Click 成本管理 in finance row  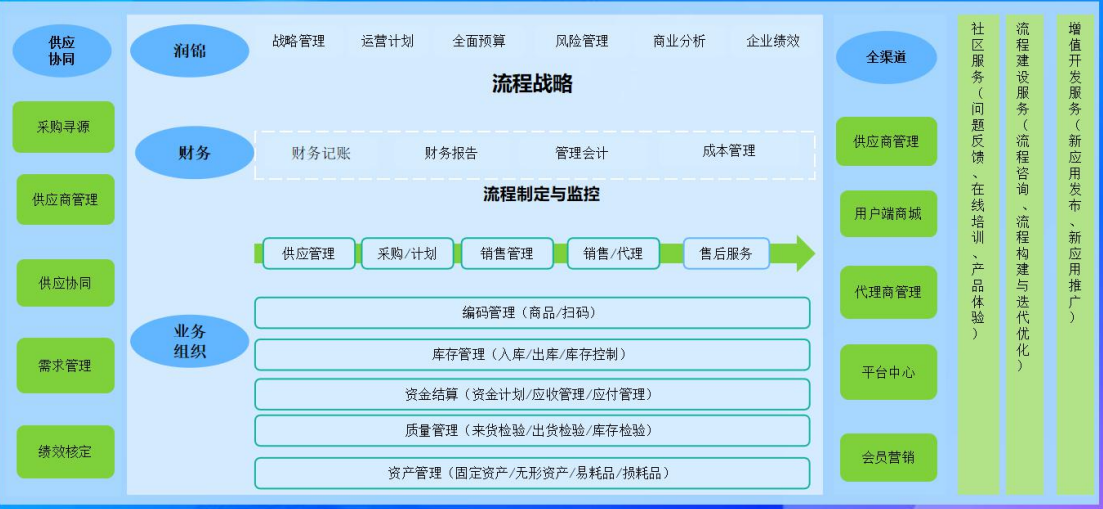729,150
